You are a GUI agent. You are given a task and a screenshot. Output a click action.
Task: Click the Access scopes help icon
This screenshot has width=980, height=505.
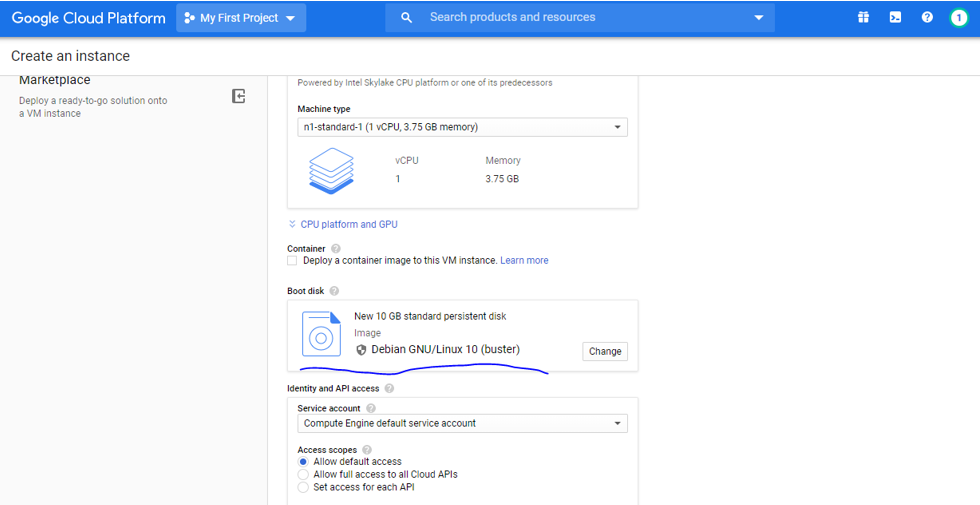(x=367, y=450)
